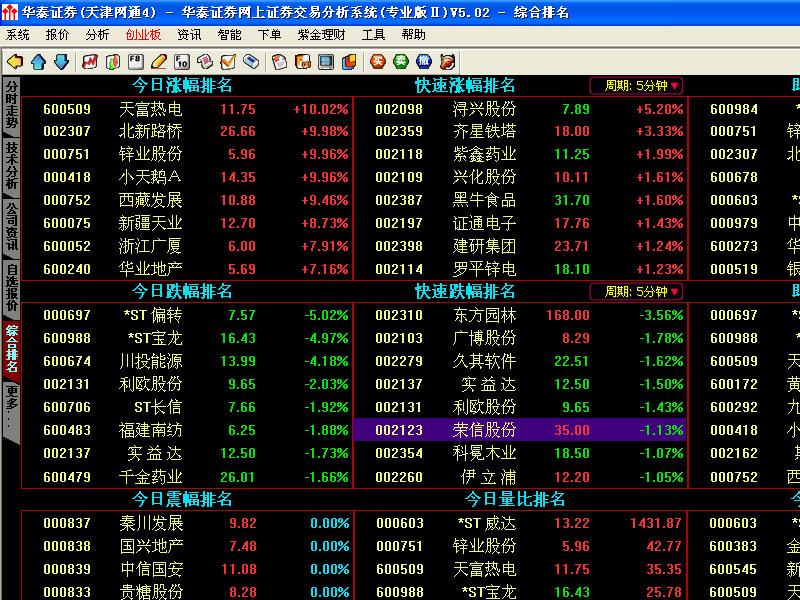Open period dropdown for 快速涨幅排名
Screen dimensions: 800x600
[636, 86]
